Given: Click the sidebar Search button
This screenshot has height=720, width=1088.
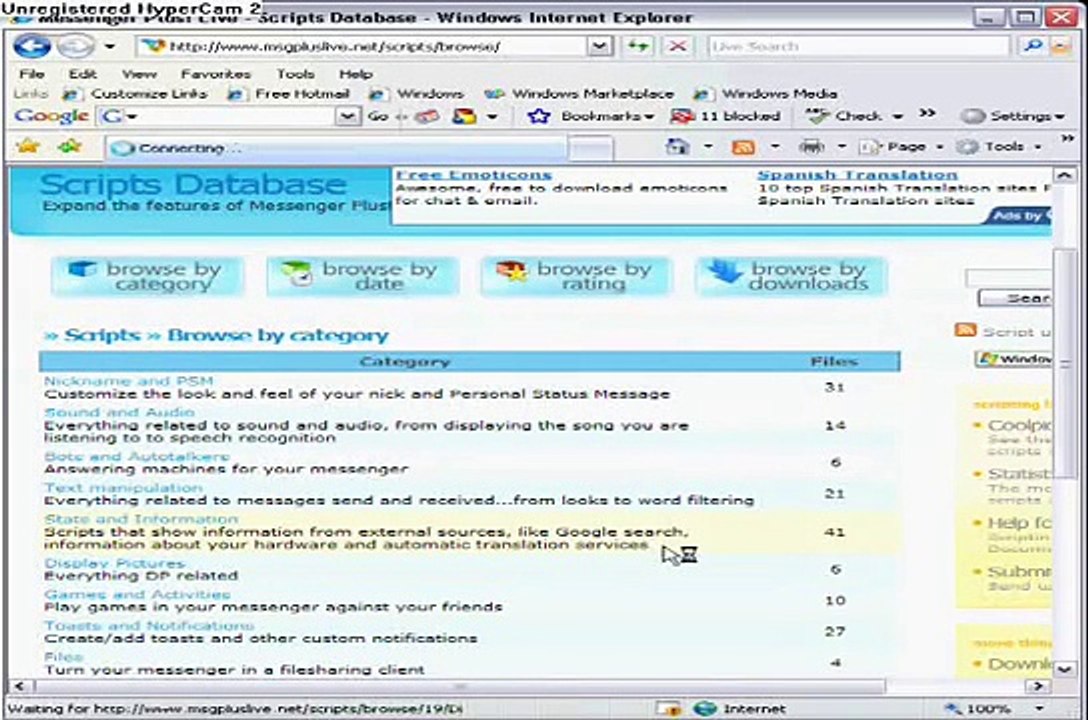Looking at the screenshot, I should tap(1016, 298).
